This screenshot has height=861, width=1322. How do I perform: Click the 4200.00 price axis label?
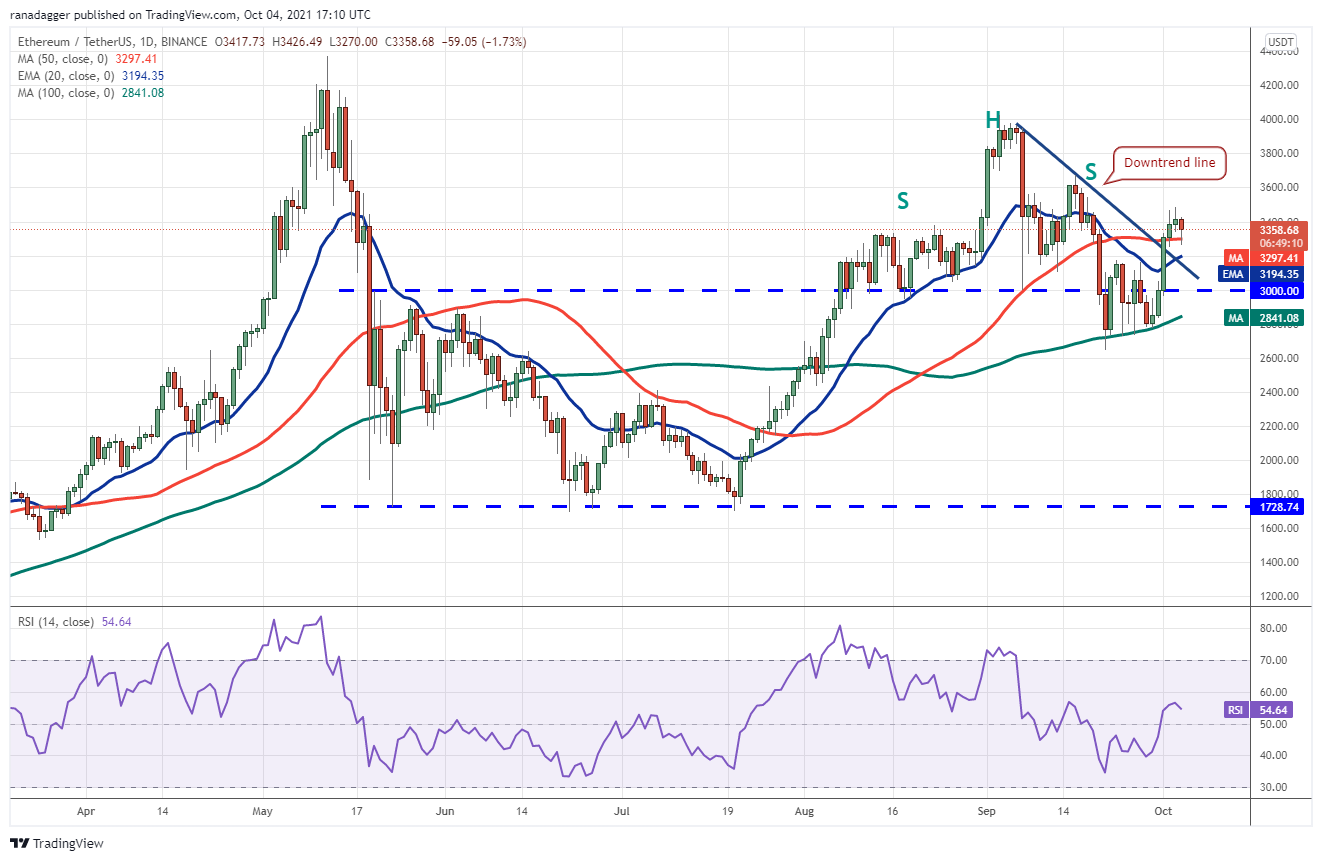click(1279, 85)
